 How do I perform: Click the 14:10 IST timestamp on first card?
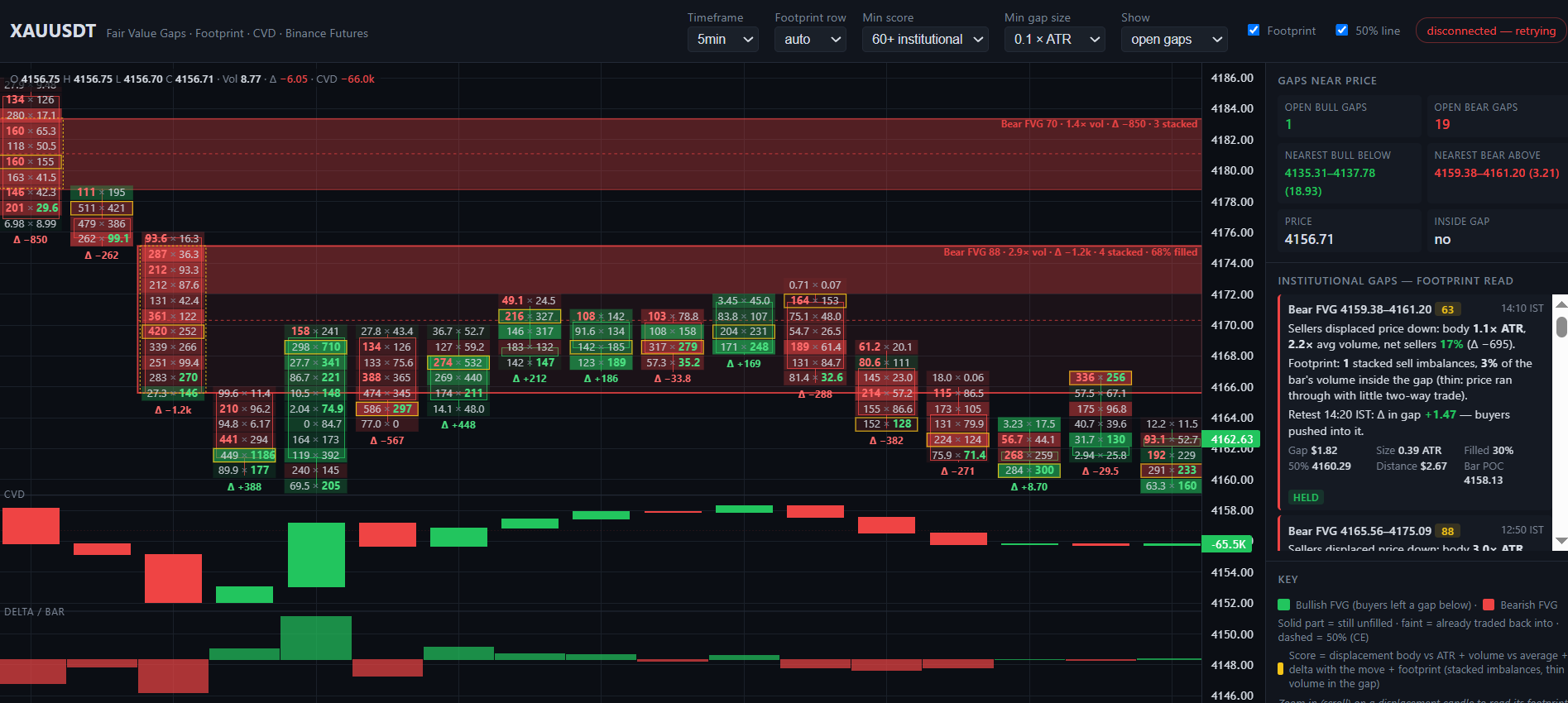(1522, 308)
